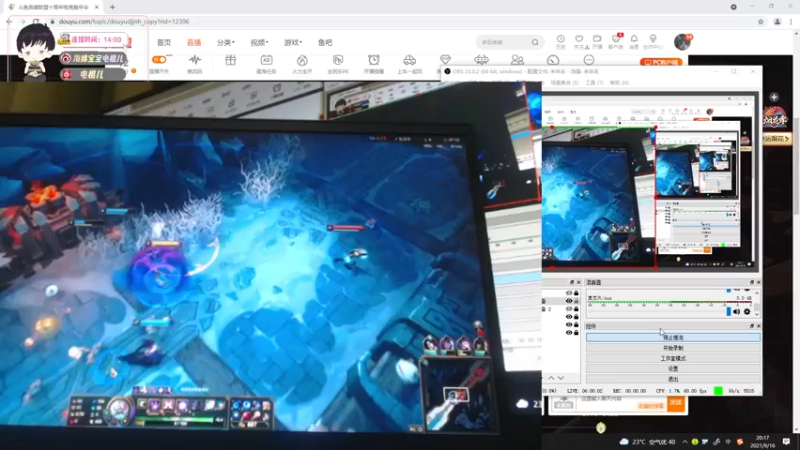
Task: Click the orange 发送 send button in chat
Action: point(676,403)
